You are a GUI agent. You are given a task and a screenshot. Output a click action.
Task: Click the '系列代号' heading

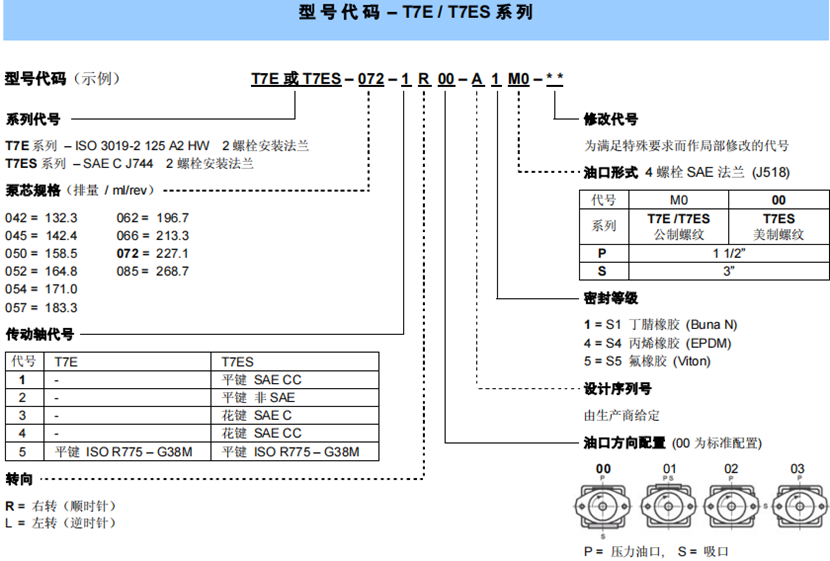(x=33, y=119)
